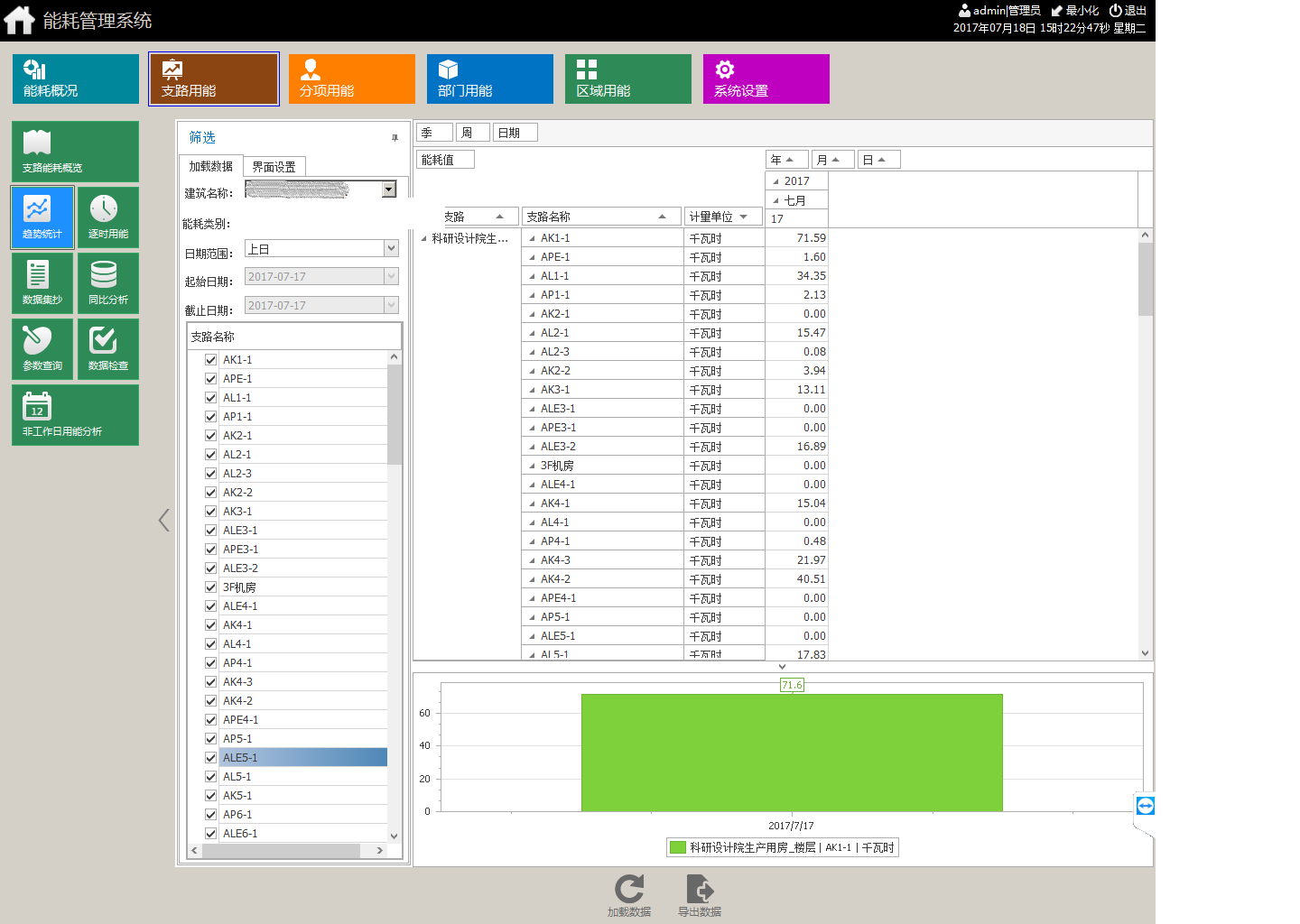The height and width of the screenshot is (924, 1300).
Task: Click the green AK1-1 legend swatch
Action: click(677, 847)
